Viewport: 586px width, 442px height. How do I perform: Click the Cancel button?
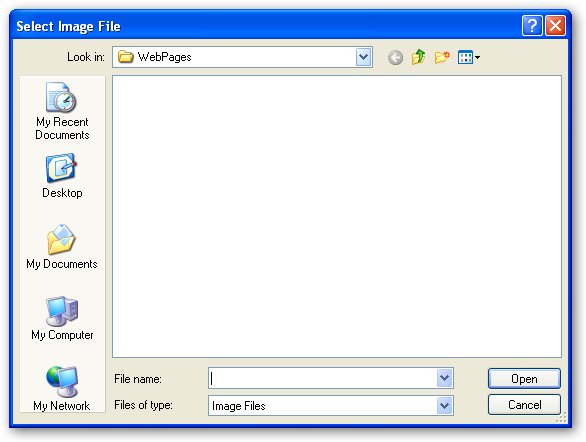click(524, 405)
